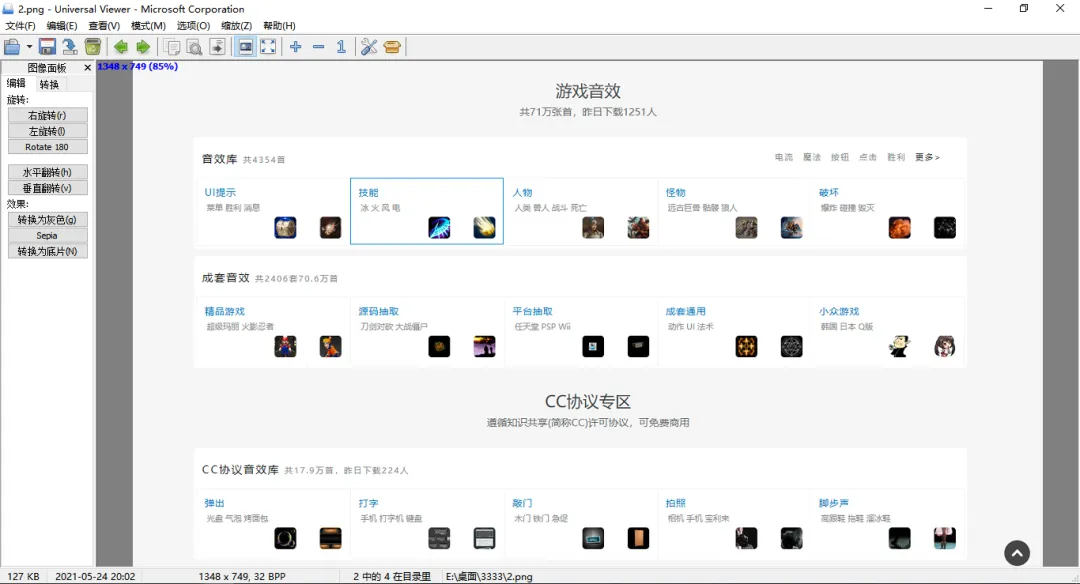
Task: Go to next file with green right arrow
Action: click(143, 47)
